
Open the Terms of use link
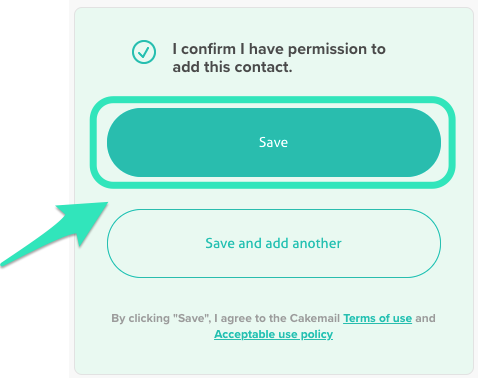click(x=377, y=318)
